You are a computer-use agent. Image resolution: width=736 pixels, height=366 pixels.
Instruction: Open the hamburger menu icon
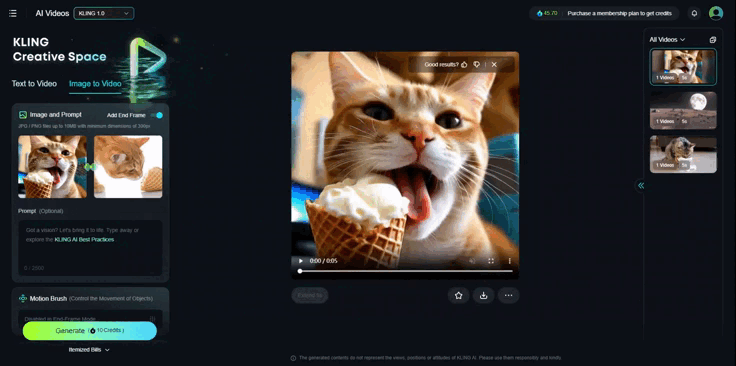click(x=13, y=13)
